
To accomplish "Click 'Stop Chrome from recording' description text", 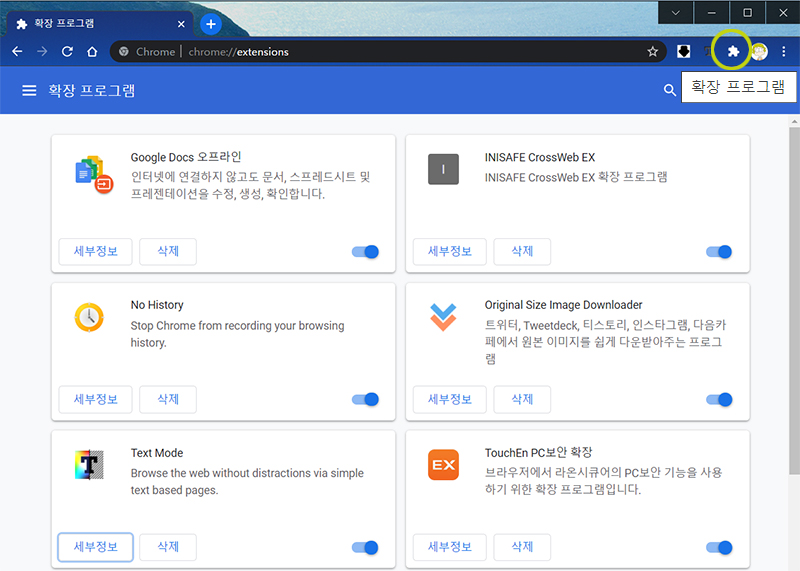I will [237, 334].
